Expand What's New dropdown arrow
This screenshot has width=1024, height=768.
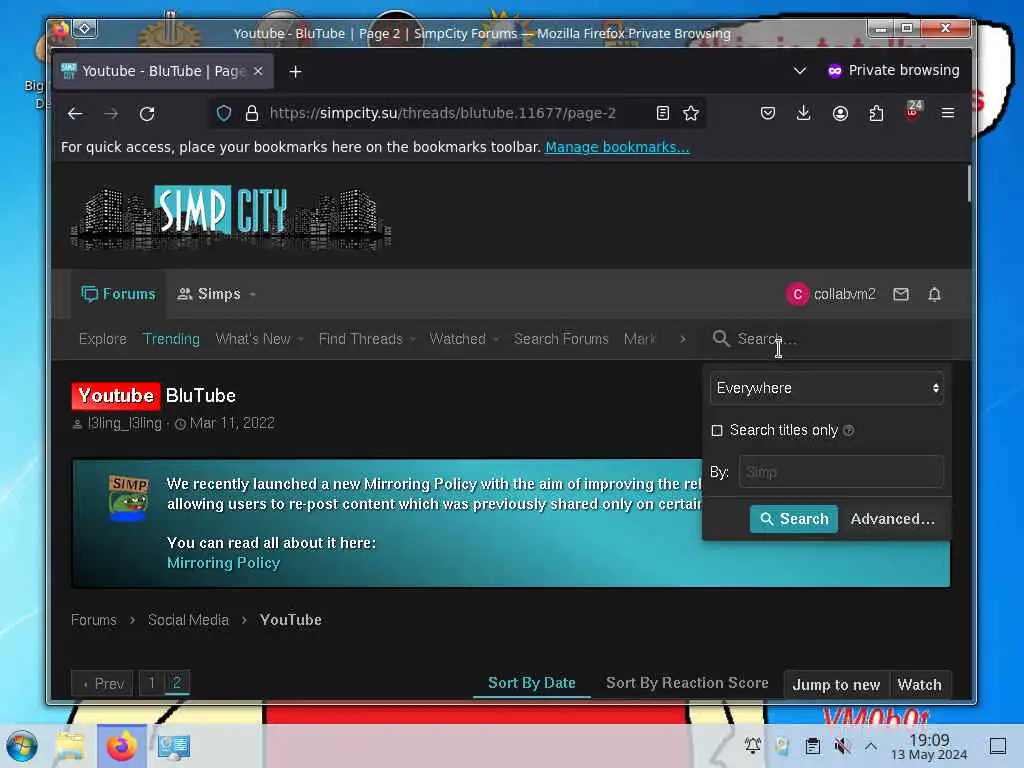[300, 339]
